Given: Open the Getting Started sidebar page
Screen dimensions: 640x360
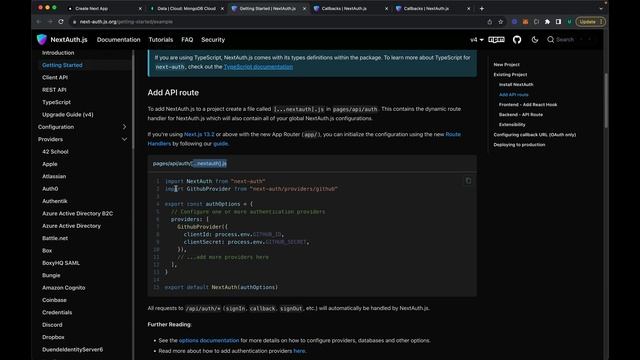Looking at the screenshot, I should (x=62, y=65).
